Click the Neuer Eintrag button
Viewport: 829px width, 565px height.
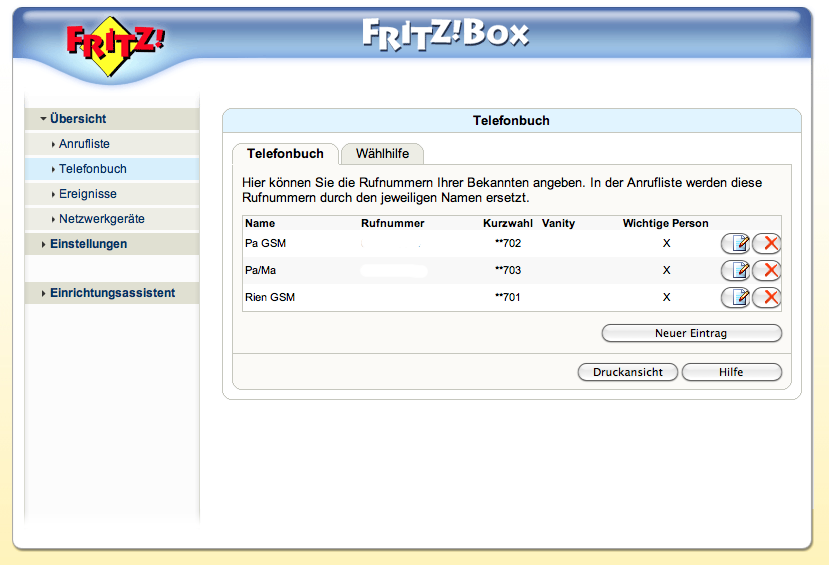click(x=692, y=334)
